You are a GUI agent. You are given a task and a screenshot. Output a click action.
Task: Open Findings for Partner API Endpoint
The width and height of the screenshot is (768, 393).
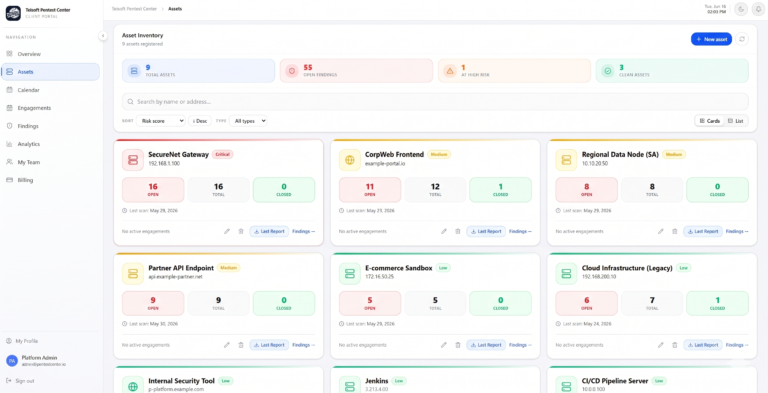[x=304, y=345]
